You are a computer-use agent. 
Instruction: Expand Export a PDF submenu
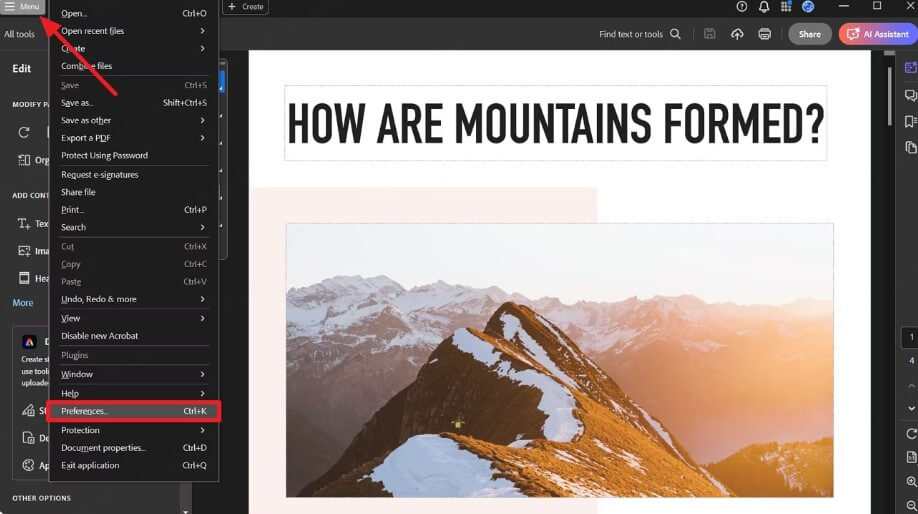point(133,138)
